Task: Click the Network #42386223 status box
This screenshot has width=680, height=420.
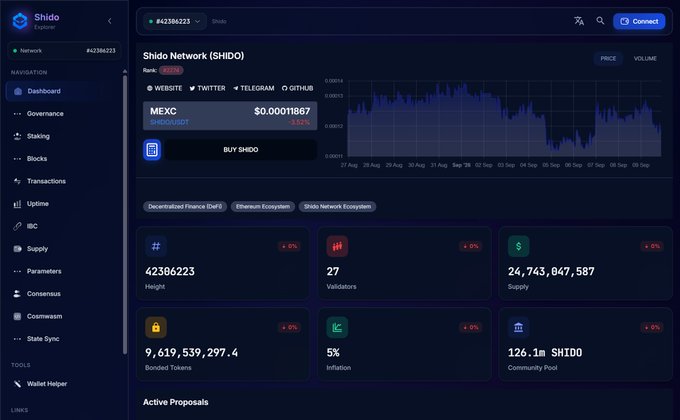Action: [64, 51]
